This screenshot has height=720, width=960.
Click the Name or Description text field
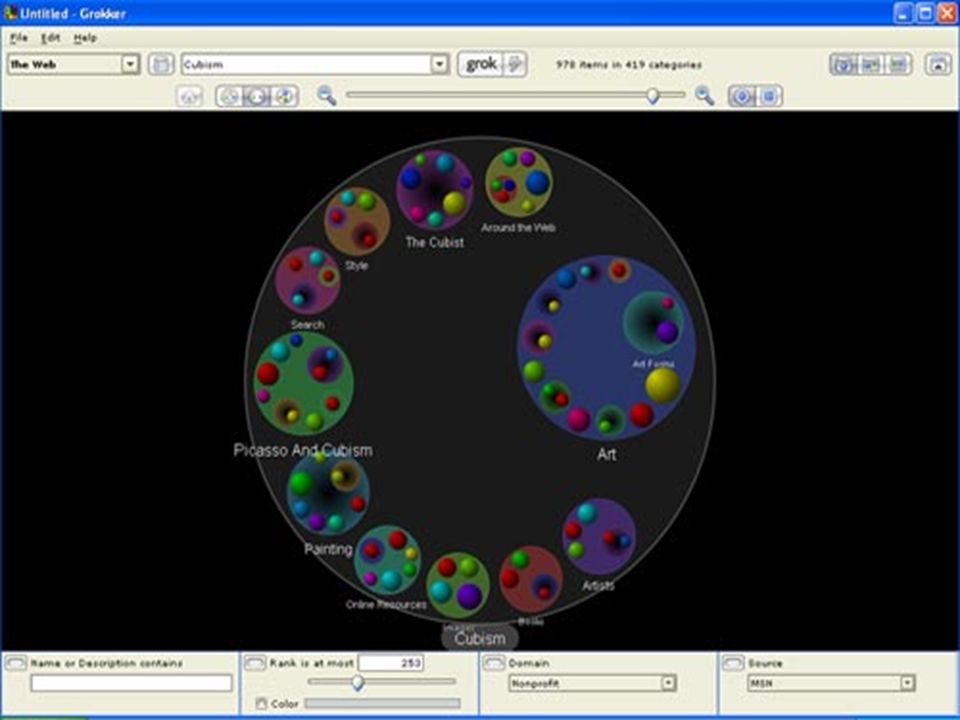pos(132,683)
